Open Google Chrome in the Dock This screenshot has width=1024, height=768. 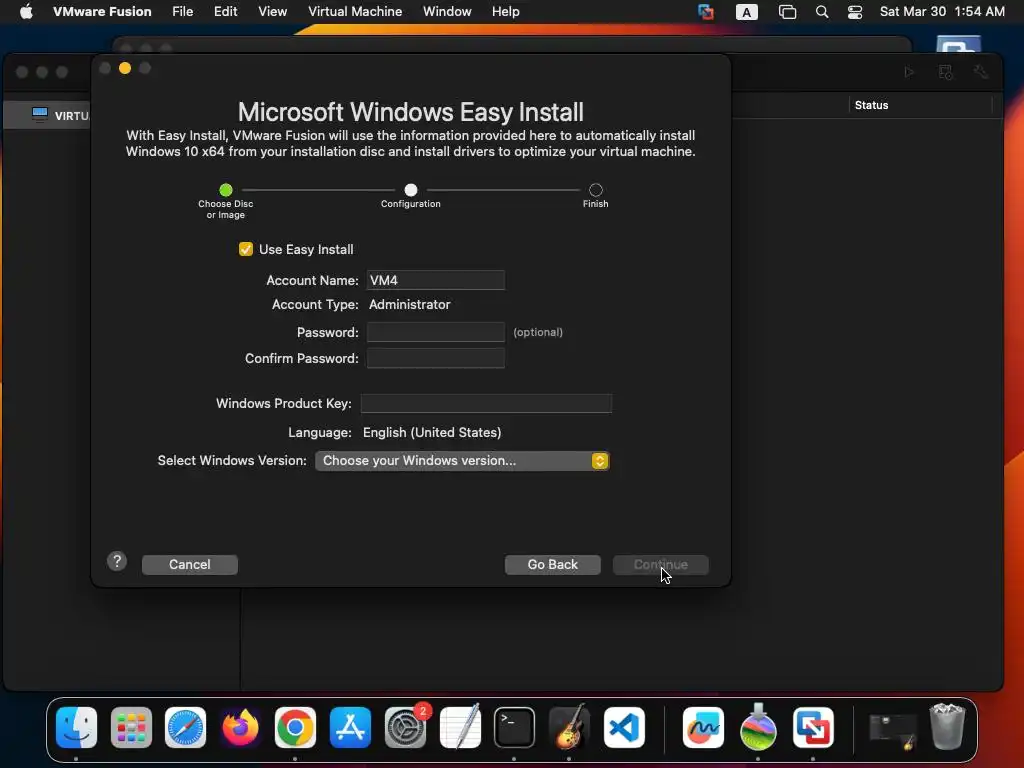(x=295, y=727)
